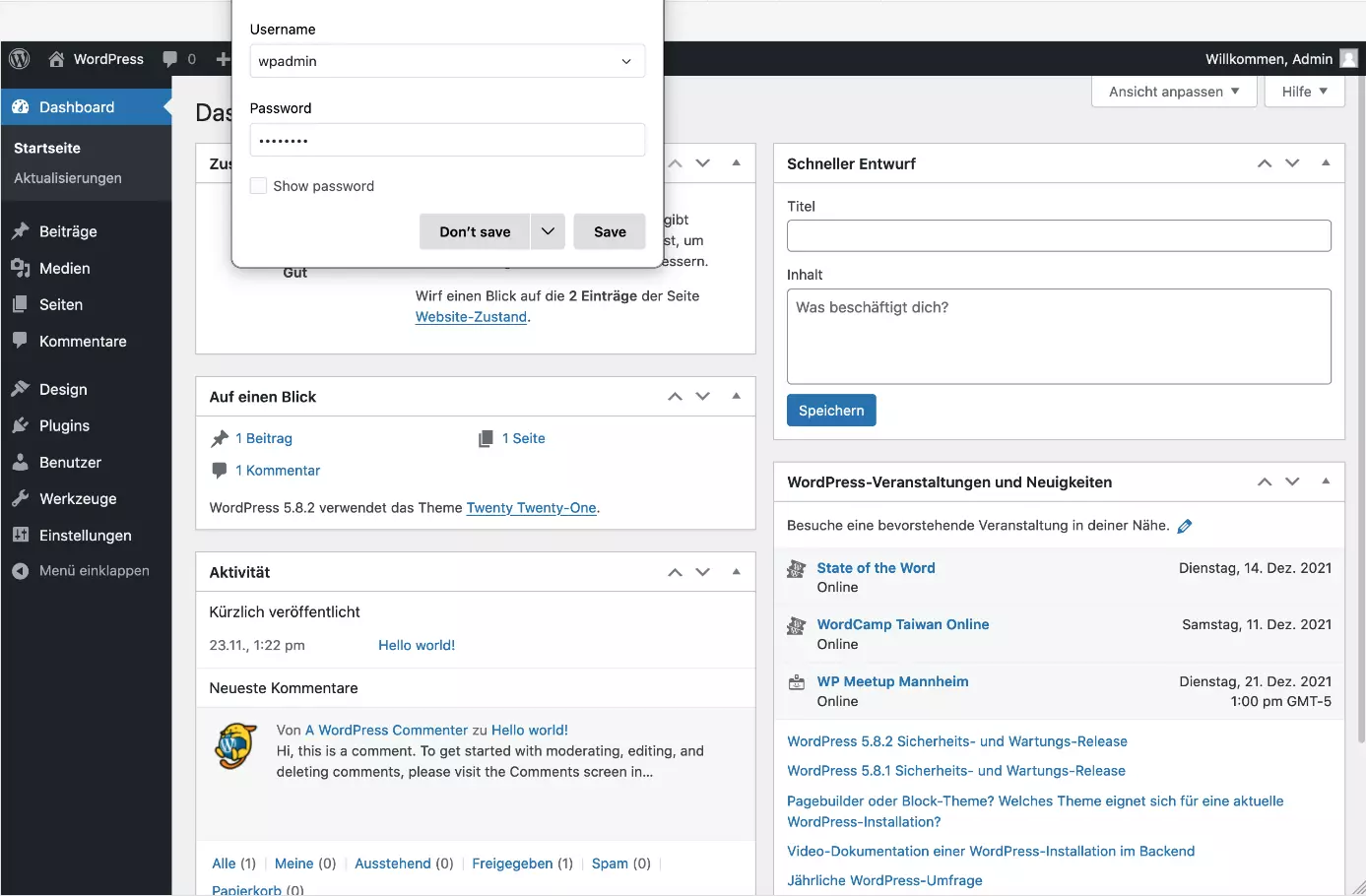This screenshot has width=1366, height=896.
Task: Move Auf einen Blick box up
Action: click(675, 397)
